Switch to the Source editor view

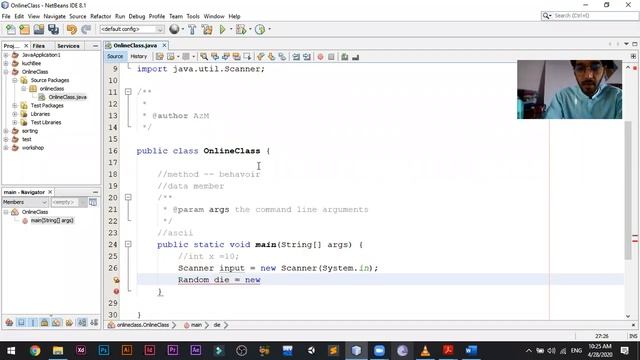click(115, 56)
